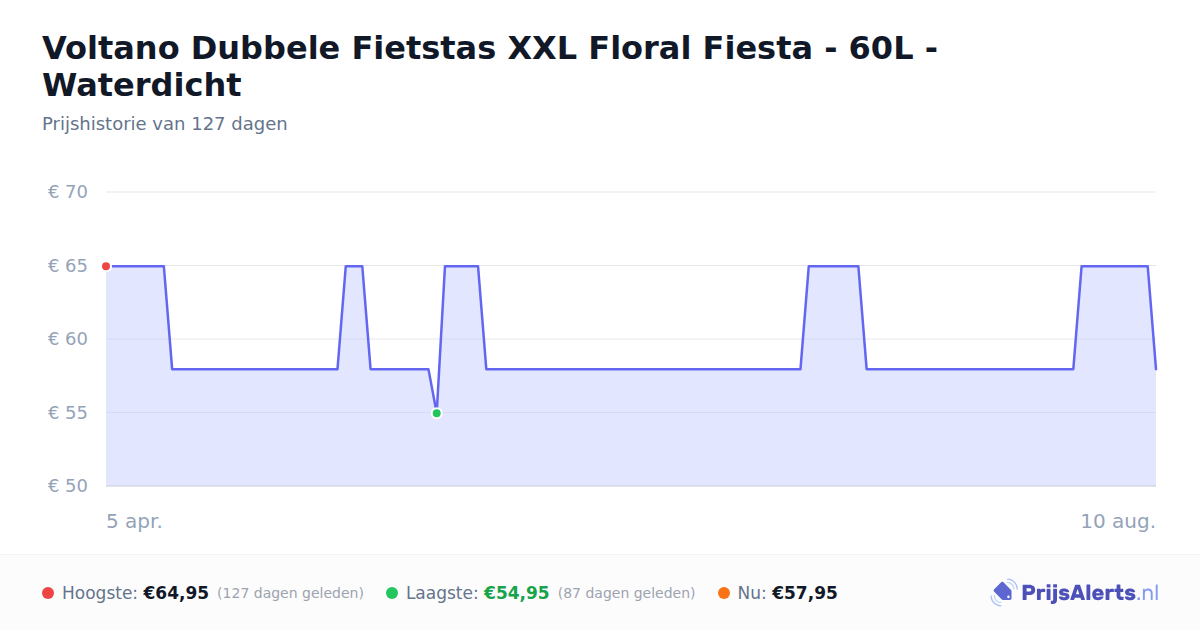Click the 10 aug. end date label

(x=1118, y=522)
